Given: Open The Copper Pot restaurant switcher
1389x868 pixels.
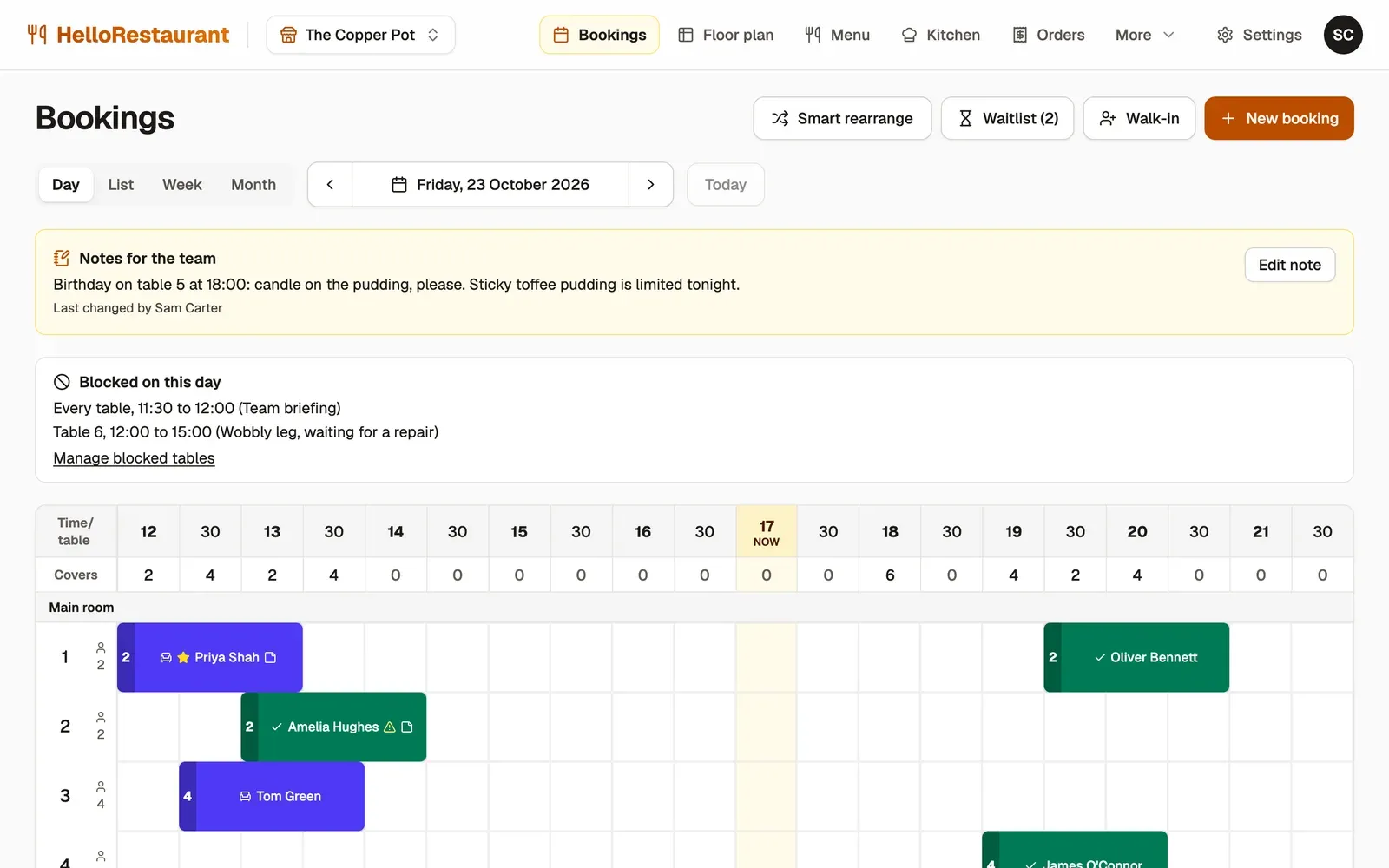Looking at the screenshot, I should 360,35.
